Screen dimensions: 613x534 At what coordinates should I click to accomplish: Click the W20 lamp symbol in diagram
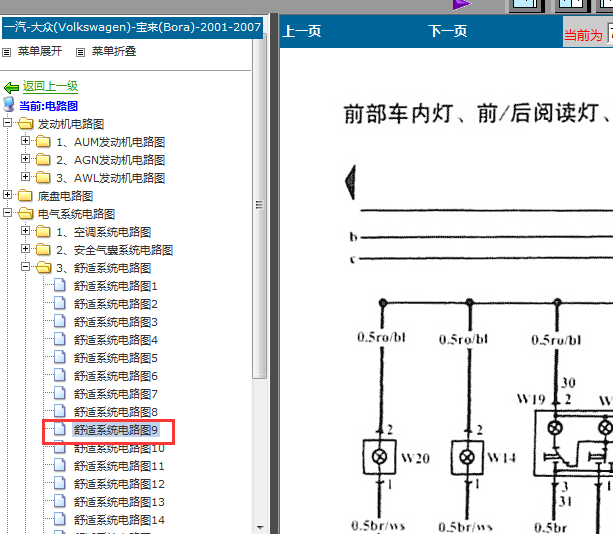tap(380, 457)
